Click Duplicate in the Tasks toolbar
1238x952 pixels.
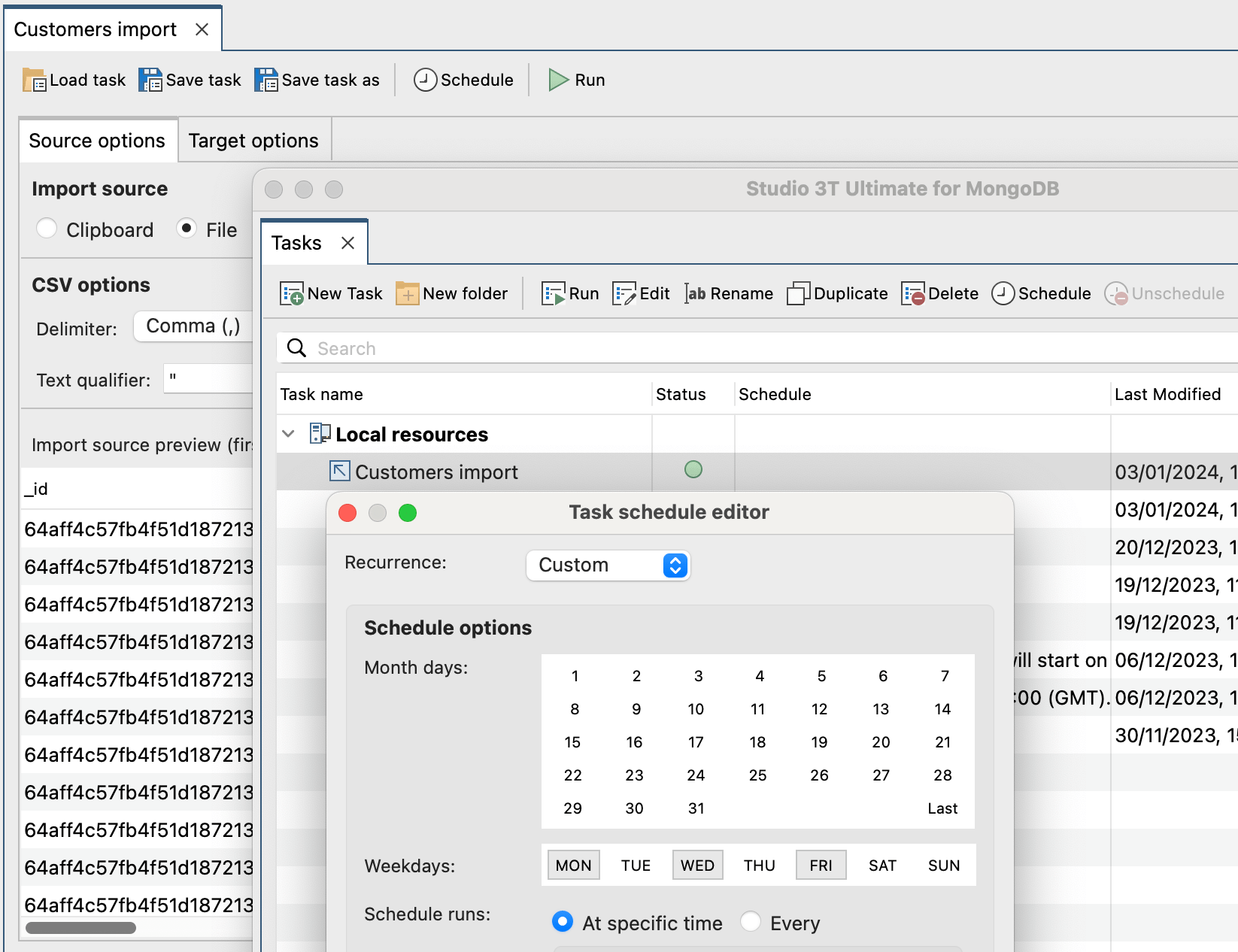(837, 293)
